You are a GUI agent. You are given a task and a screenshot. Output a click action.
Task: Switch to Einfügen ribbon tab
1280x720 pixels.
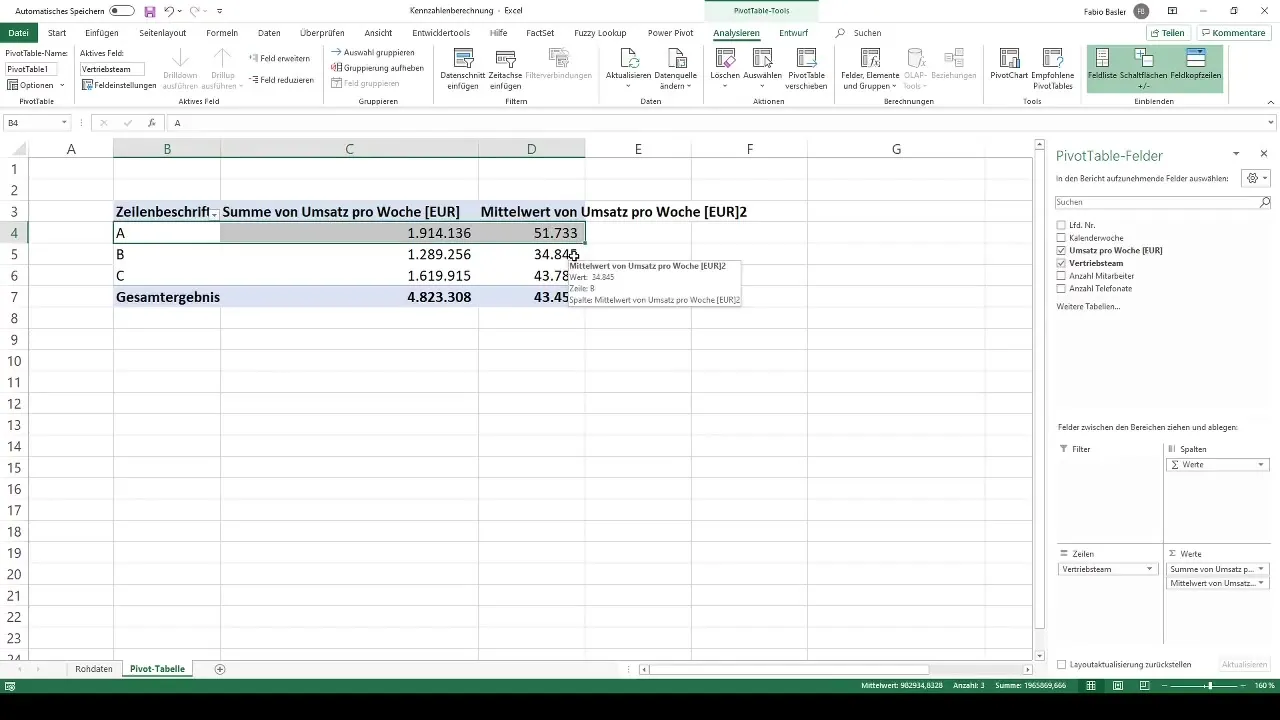coord(102,33)
